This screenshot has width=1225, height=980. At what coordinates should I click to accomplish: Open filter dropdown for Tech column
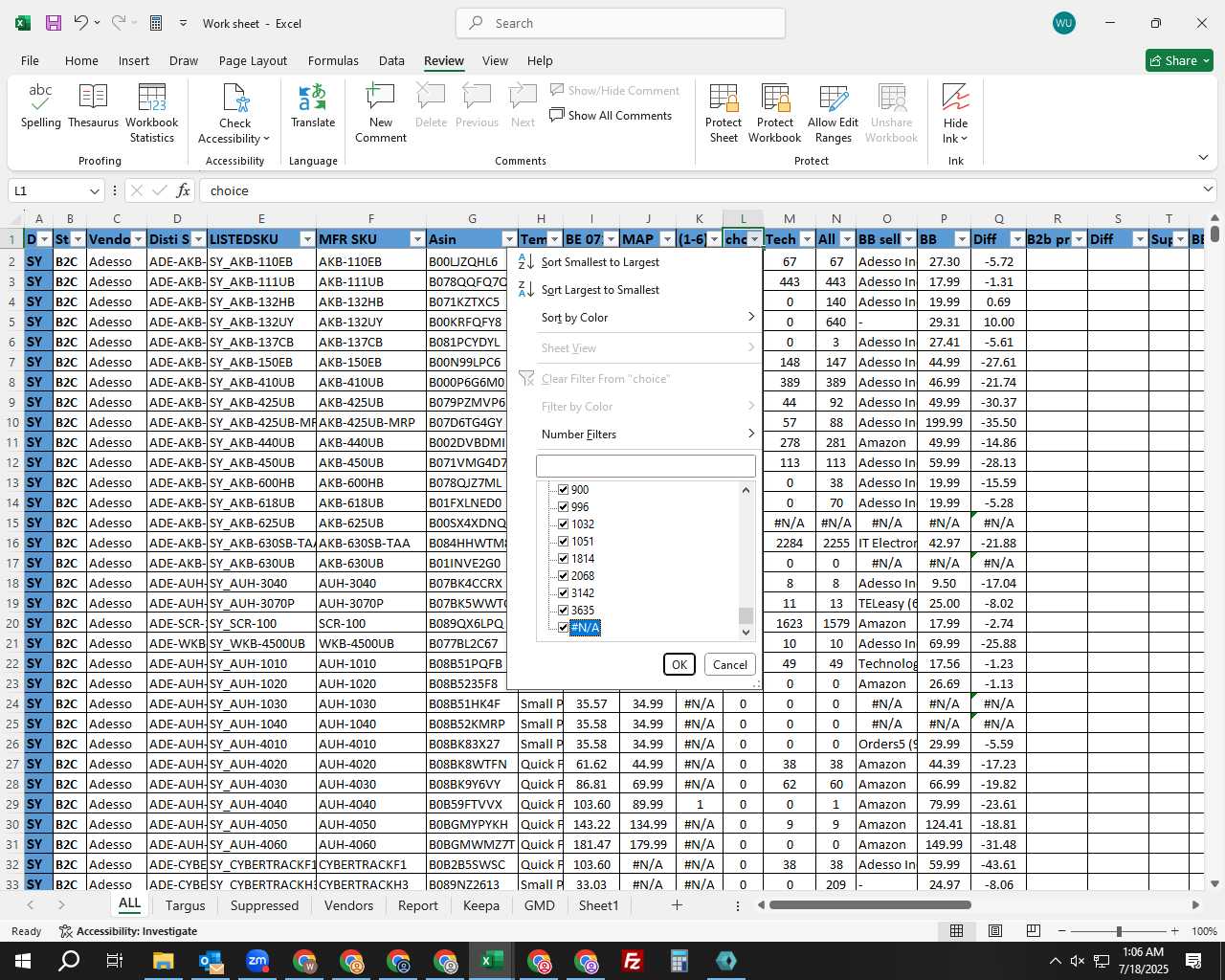[x=806, y=239]
